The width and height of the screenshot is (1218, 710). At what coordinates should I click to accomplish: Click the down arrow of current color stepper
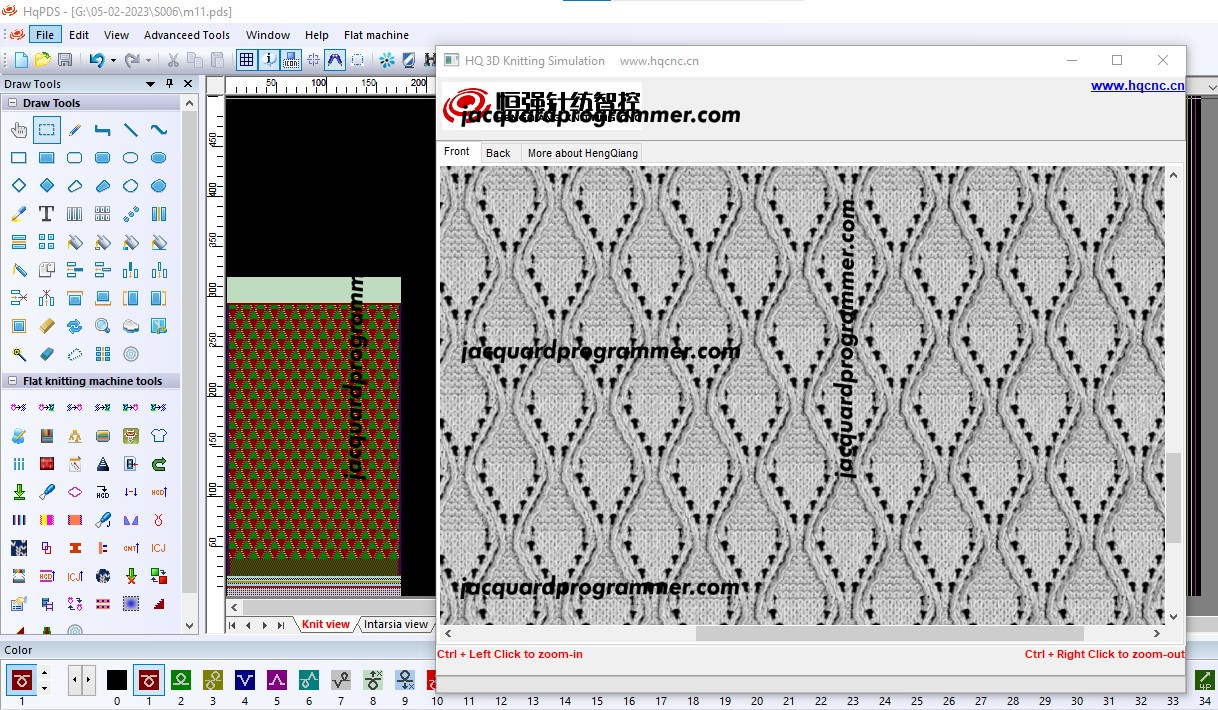coord(44,688)
